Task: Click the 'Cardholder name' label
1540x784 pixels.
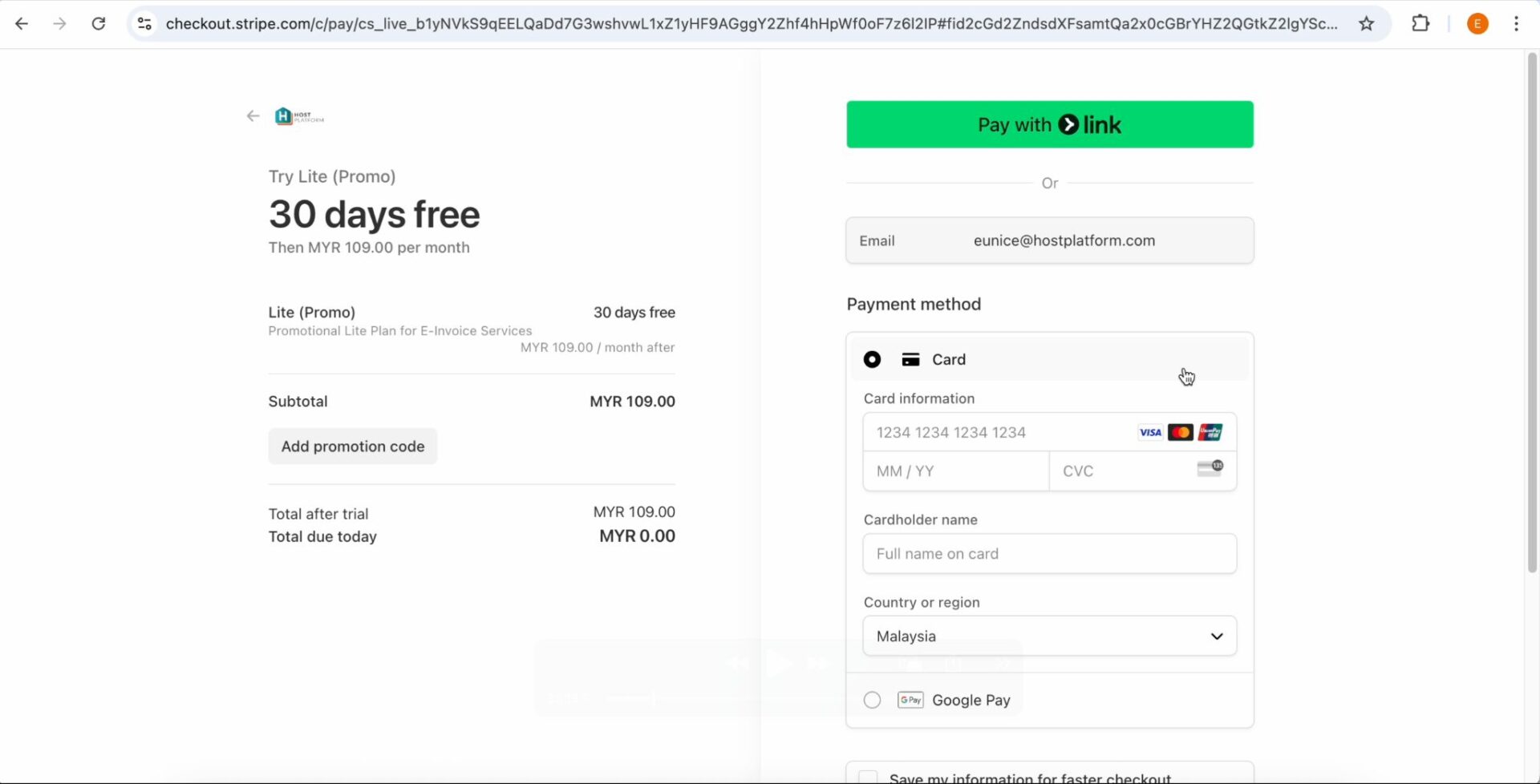Action: click(921, 519)
